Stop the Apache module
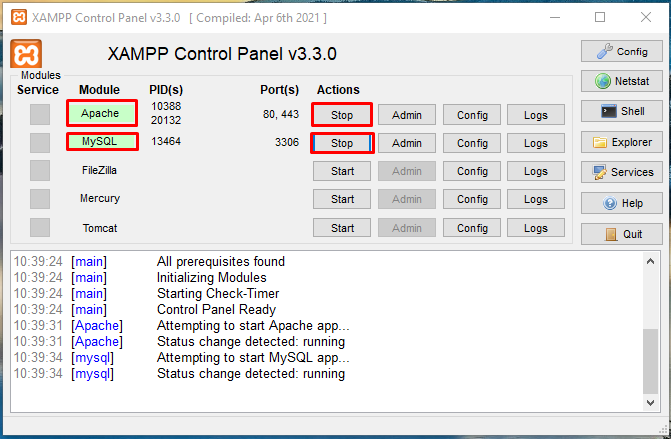 coord(342,115)
